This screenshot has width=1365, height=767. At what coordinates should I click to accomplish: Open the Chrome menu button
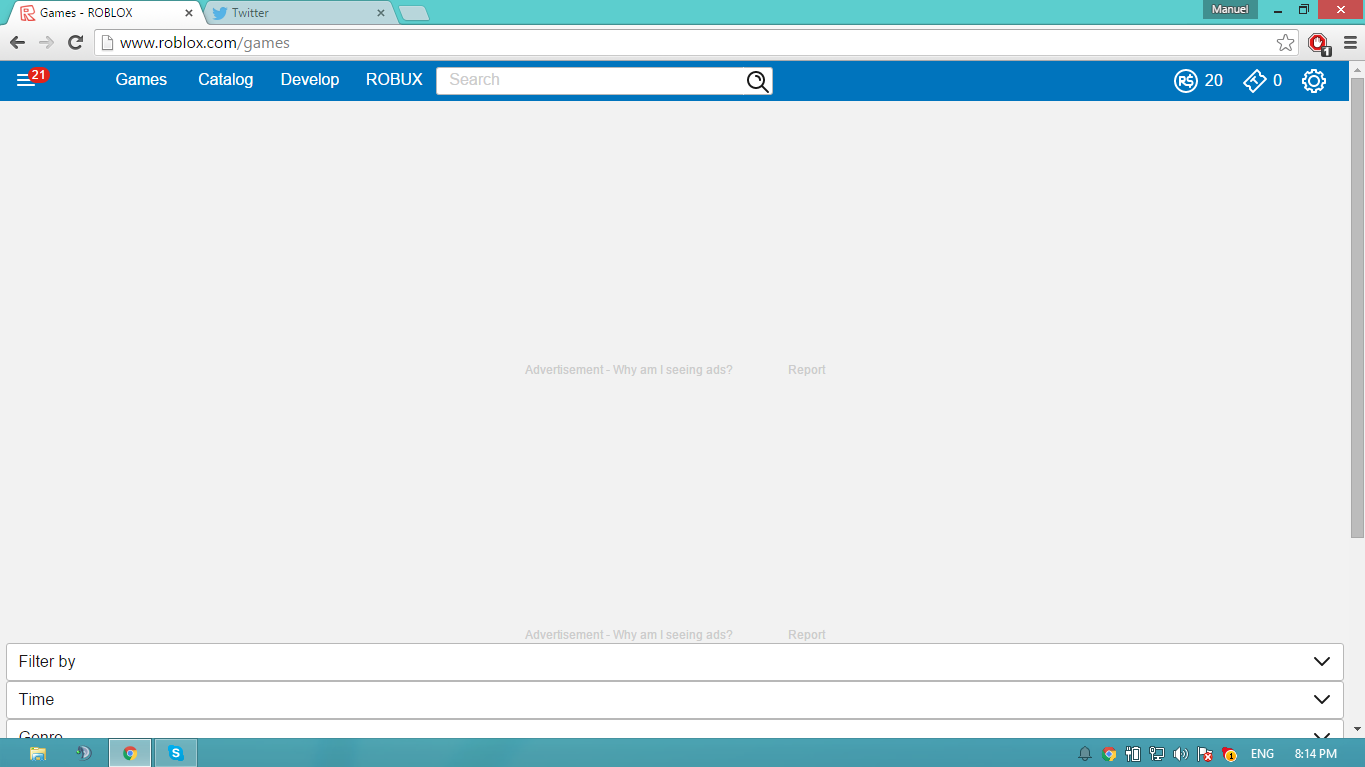pyautogui.click(x=1350, y=43)
